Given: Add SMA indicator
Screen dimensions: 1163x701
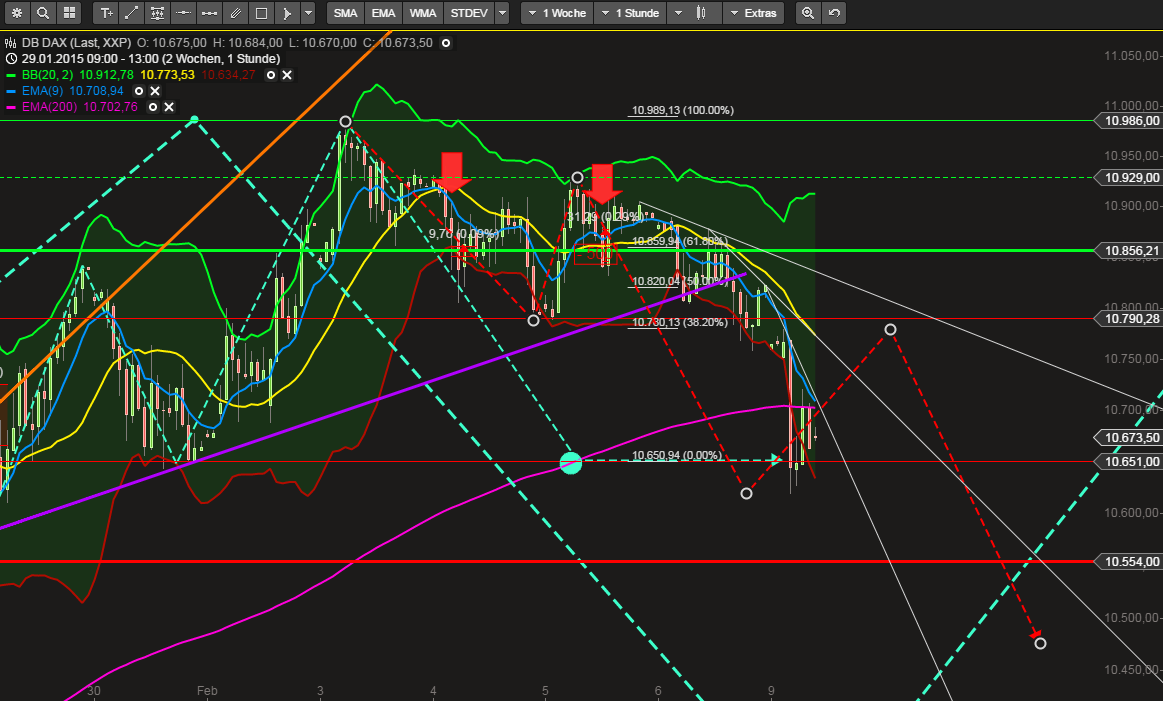Looking at the screenshot, I should click(x=345, y=13).
